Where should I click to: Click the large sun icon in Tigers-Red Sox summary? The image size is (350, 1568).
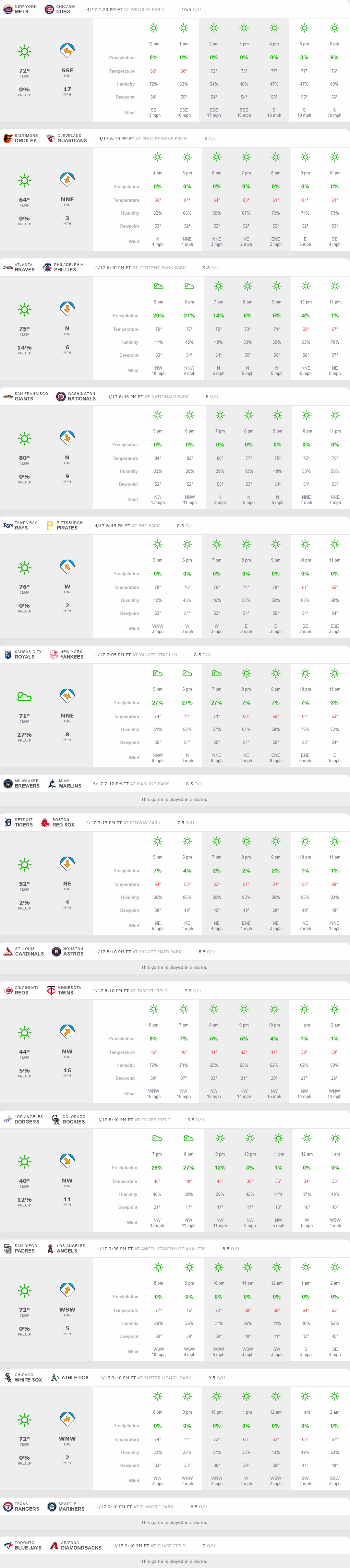tap(24, 864)
